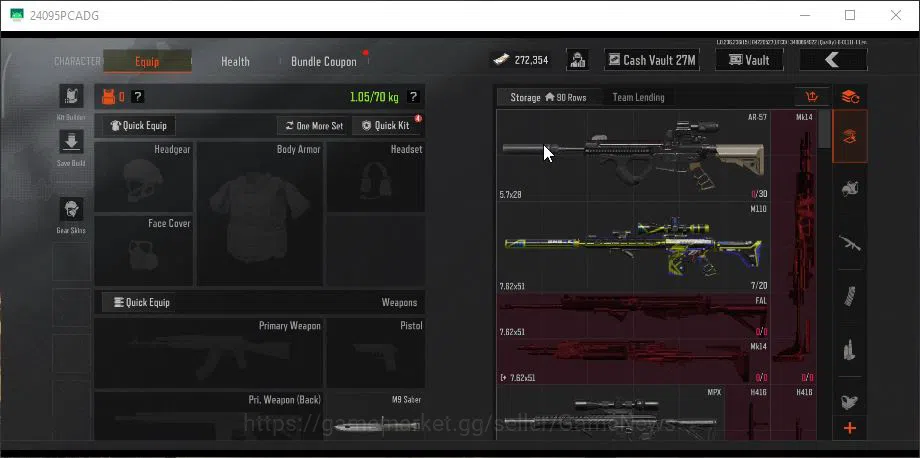Click the Save Build download icon
This screenshot has width=920, height=458.
pyautogui.click(x=71, y=141)
